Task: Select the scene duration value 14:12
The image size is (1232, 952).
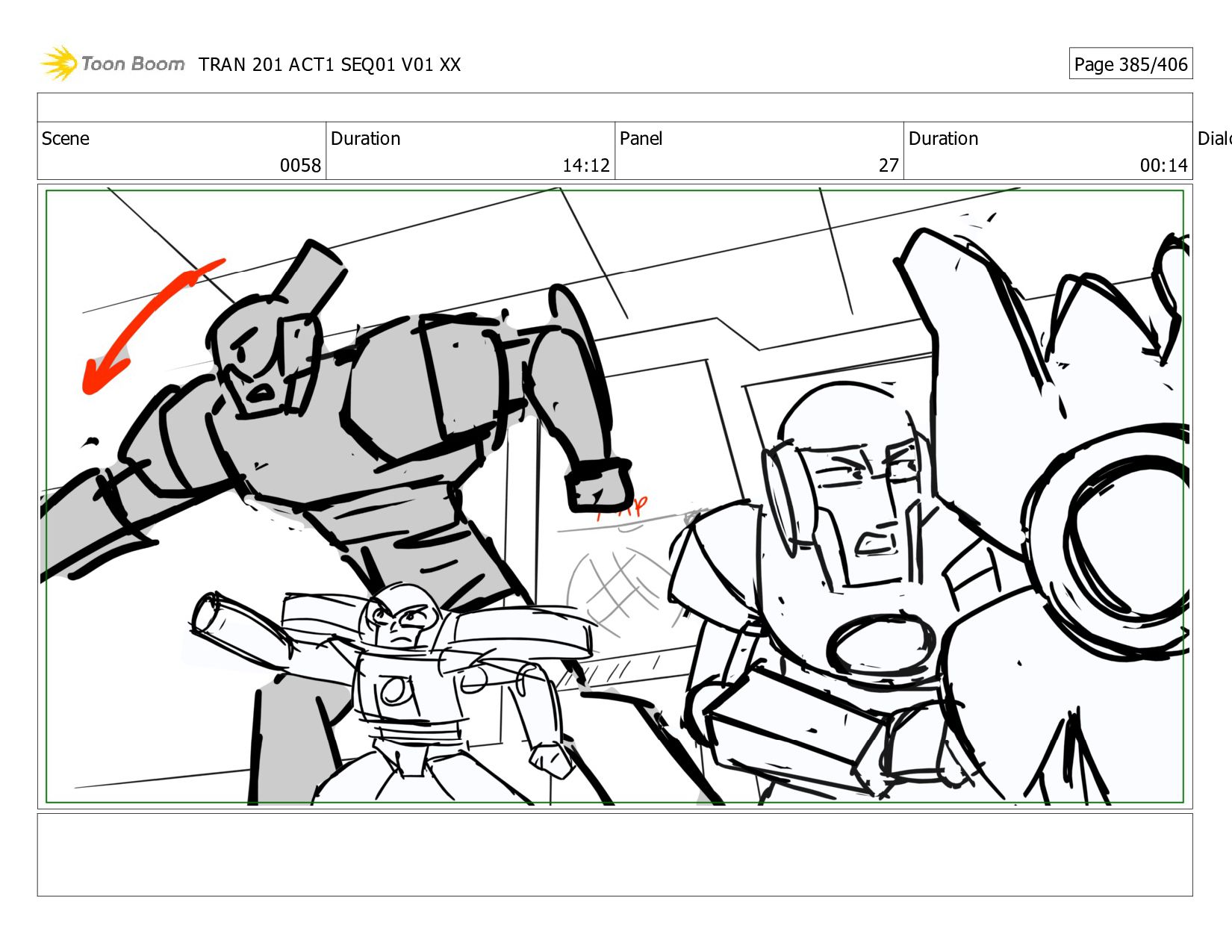Action: click(x=586, y=166)
